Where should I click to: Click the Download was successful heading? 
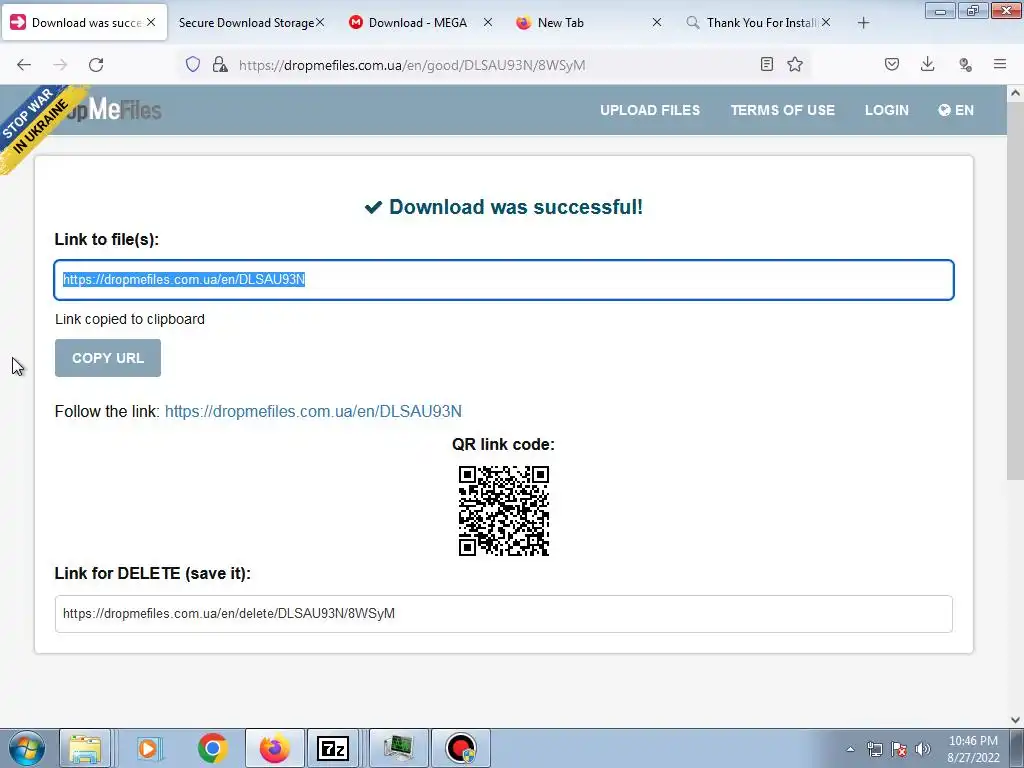504,207
